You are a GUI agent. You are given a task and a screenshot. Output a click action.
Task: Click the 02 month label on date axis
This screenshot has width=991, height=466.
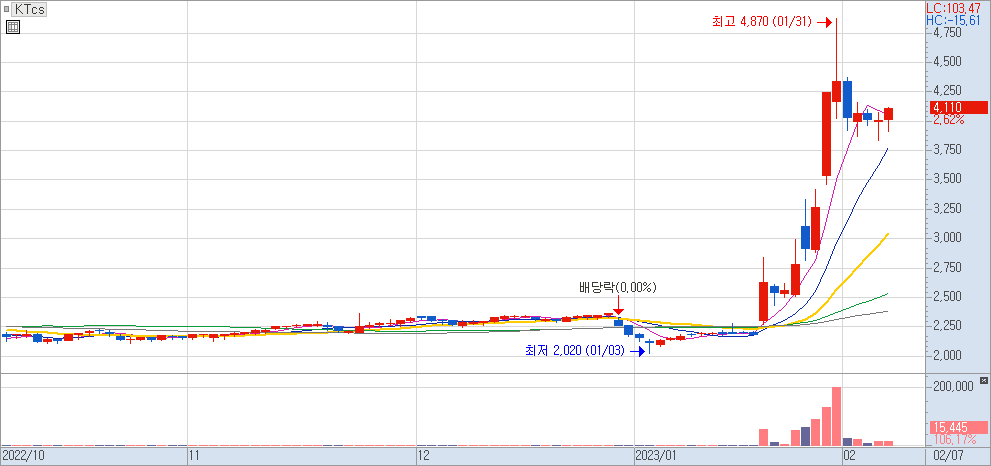[849, 455]
